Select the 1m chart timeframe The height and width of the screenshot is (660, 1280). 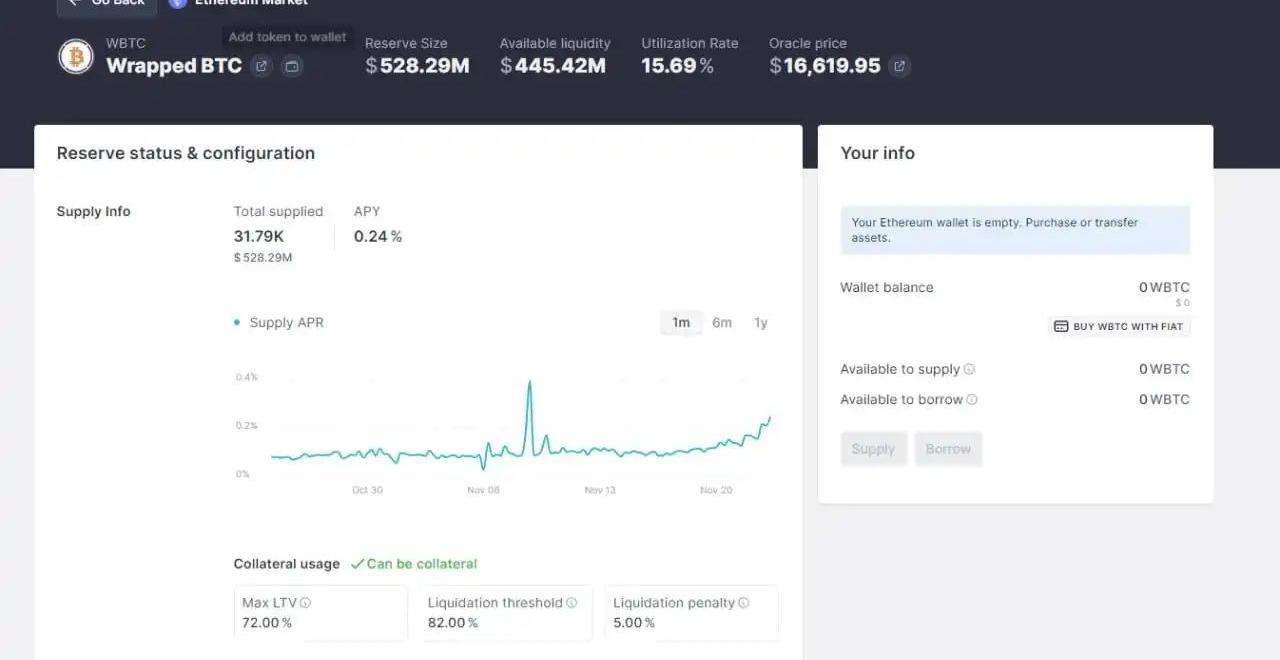[681, 323]
